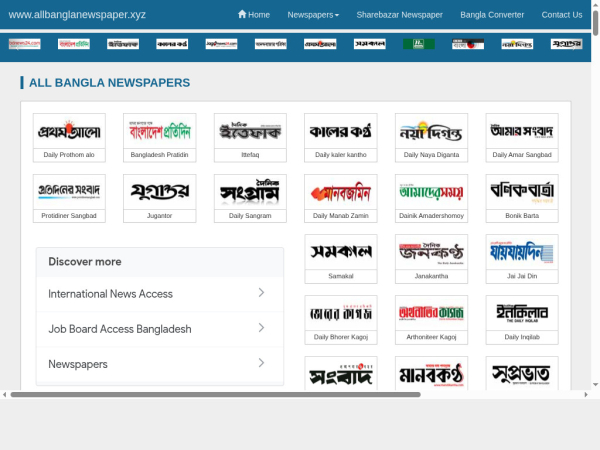
Task: Click chevron in Discover more Newspapers row
Action: (x=261, y=363)
